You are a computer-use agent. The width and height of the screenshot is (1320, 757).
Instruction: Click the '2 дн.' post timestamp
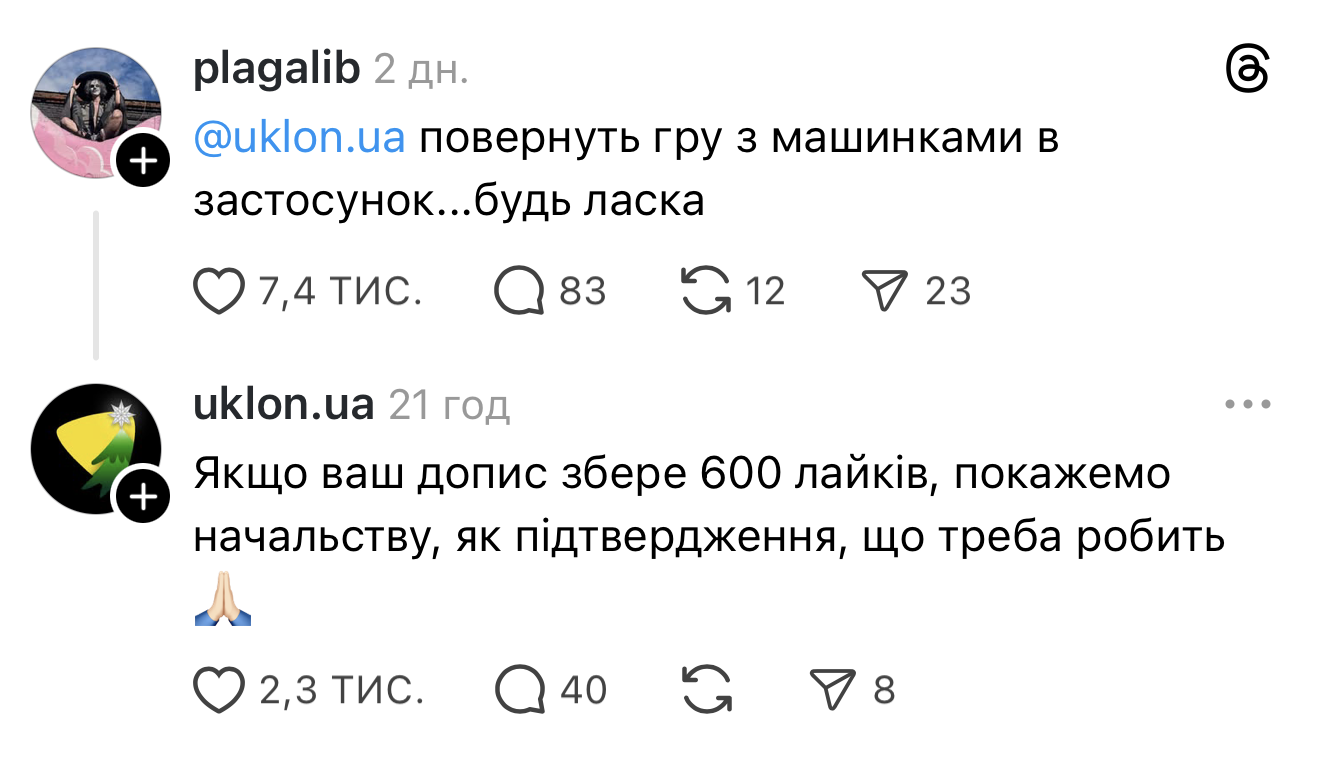pyautogui.click(x=421, y=70)
